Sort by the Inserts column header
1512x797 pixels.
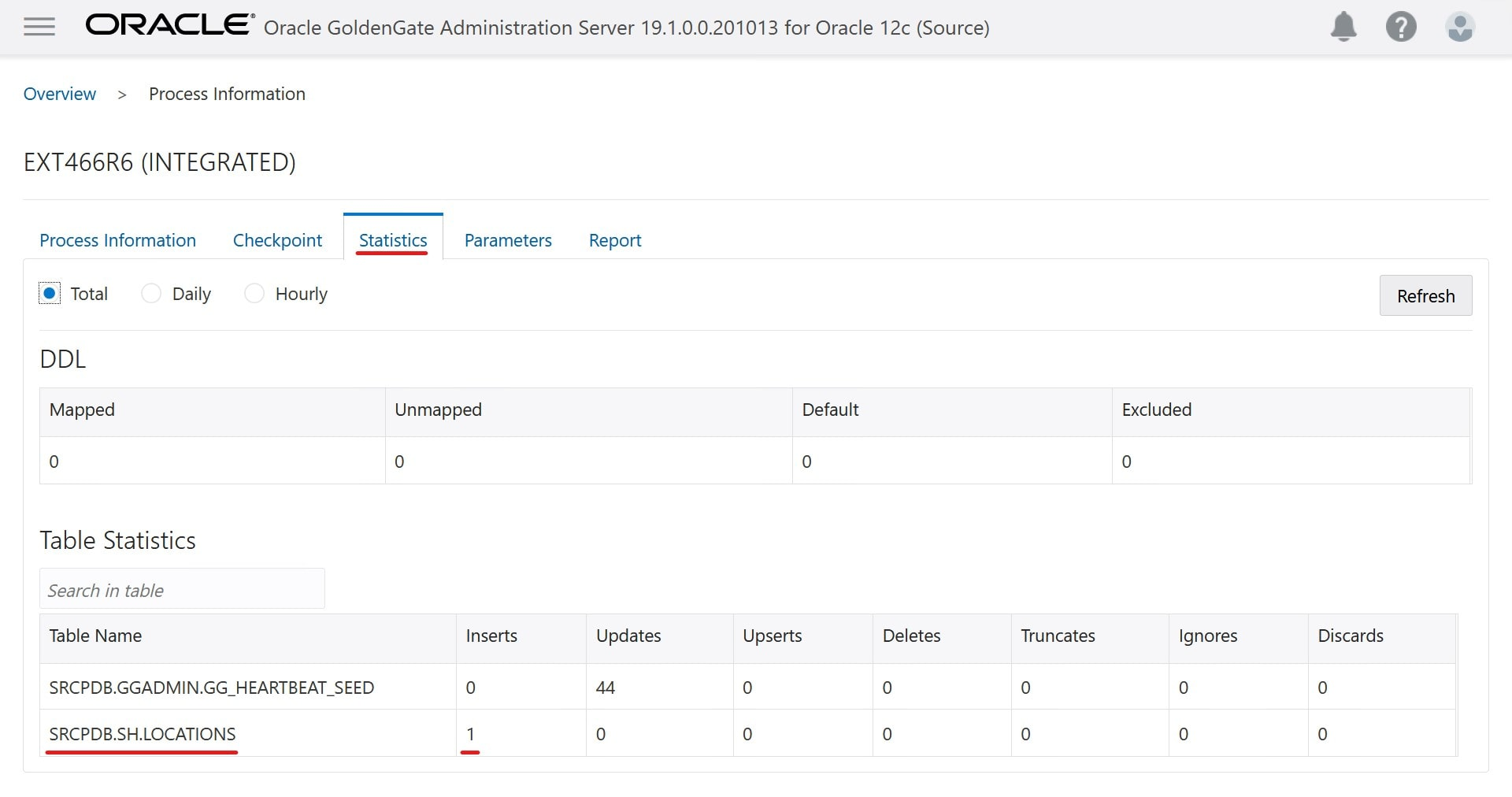[491, 636]
